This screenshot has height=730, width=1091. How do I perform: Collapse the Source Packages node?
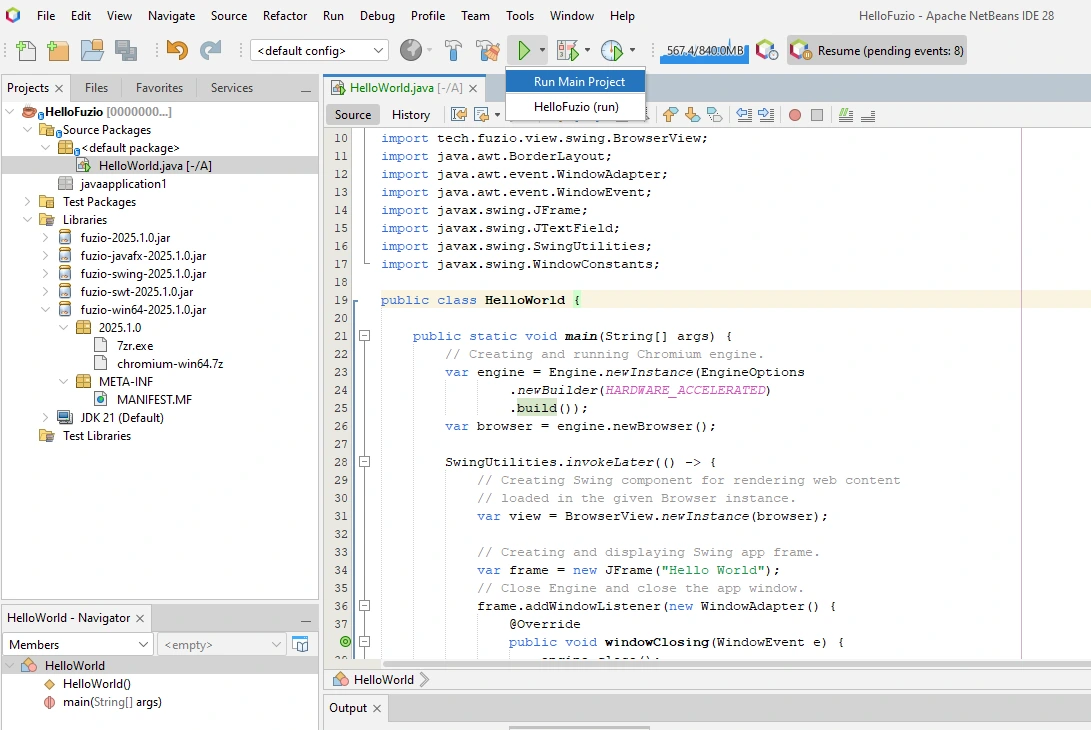(28, 129)
